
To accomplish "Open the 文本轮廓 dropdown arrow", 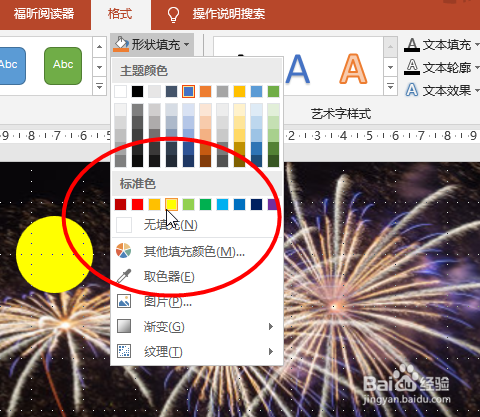I will point(477,67).
